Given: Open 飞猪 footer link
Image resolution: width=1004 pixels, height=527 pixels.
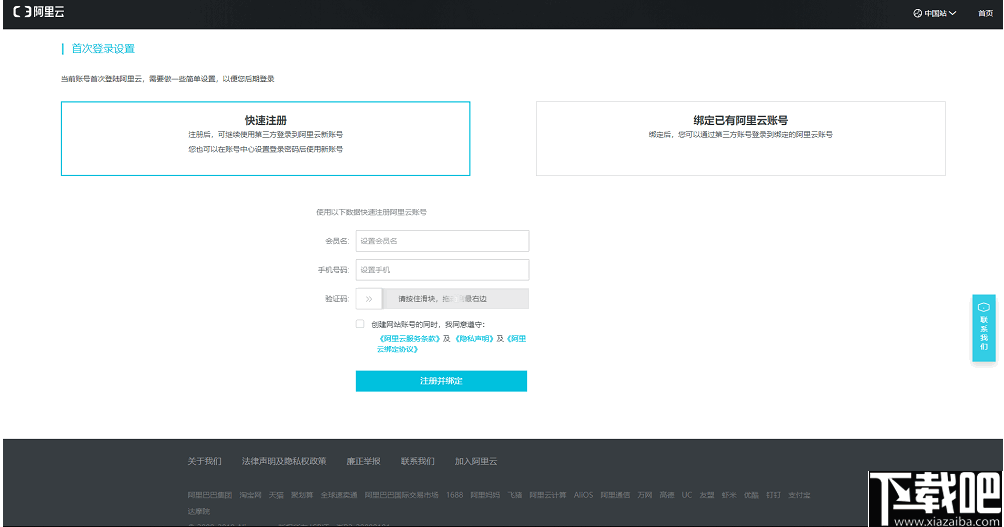Looking at the screenshot, I should 515,495.
